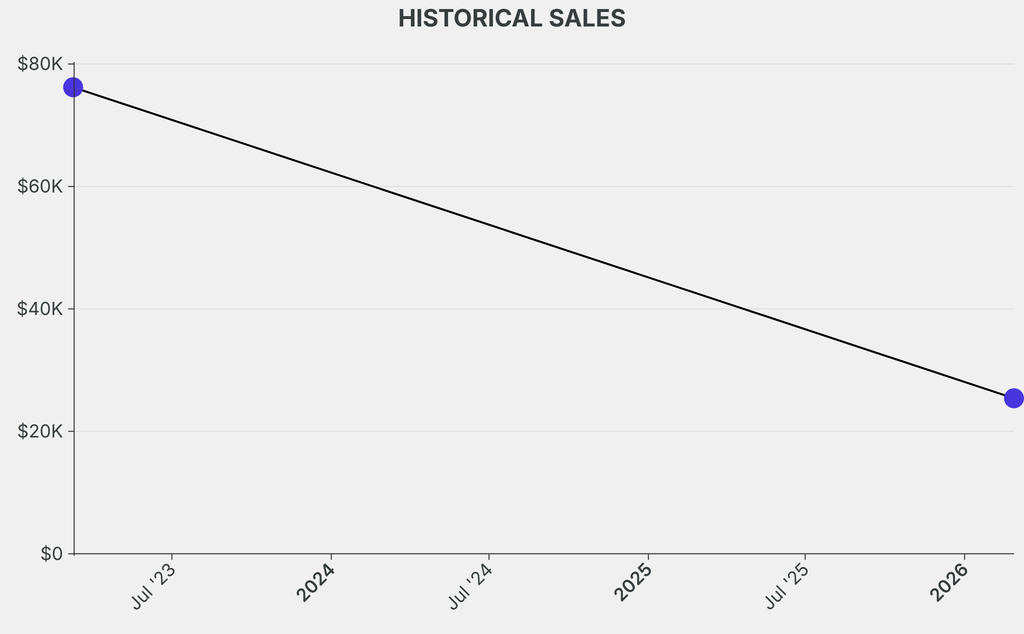
Task: Click the black sales trend line
Action: (543, 243)
